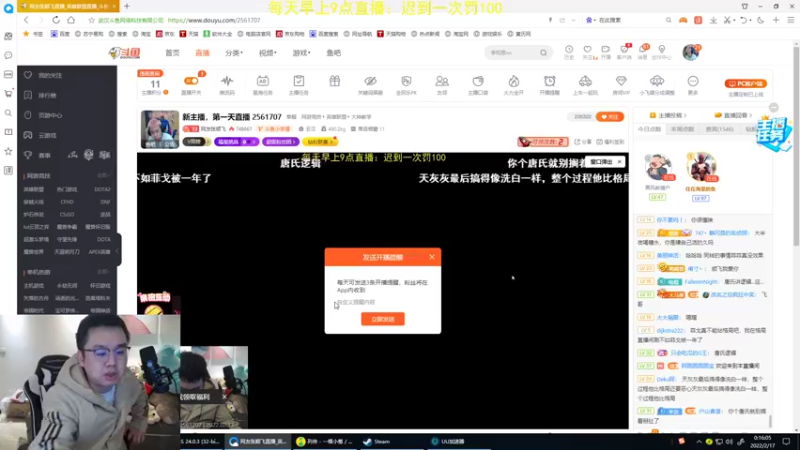Open the DOTA2 category in the sidebar

click(102, 189)
